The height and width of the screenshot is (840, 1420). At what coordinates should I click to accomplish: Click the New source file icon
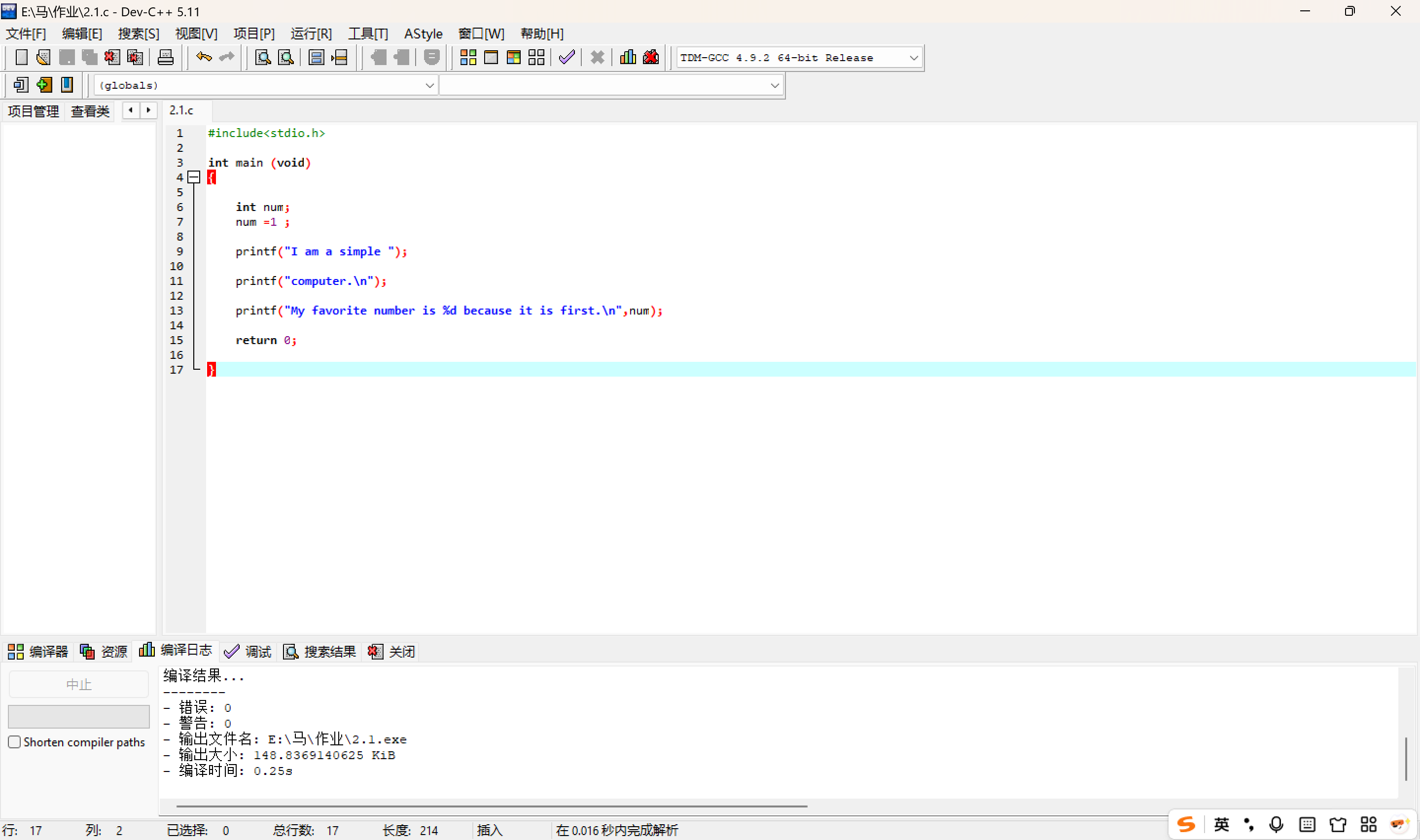(x=22, y=57)
